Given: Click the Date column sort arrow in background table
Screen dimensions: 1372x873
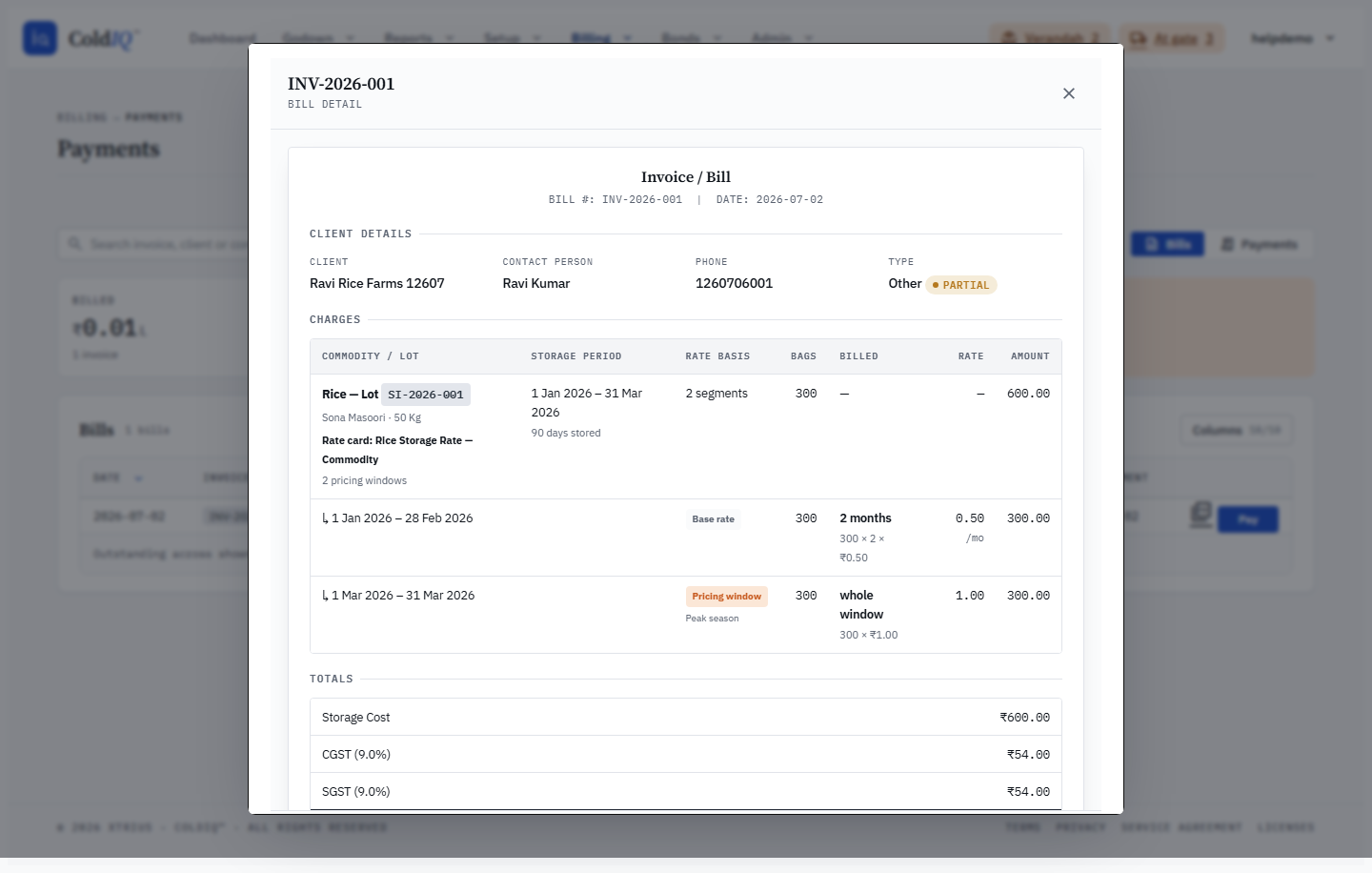Looking at the screenshot, I should coord(138,477).
